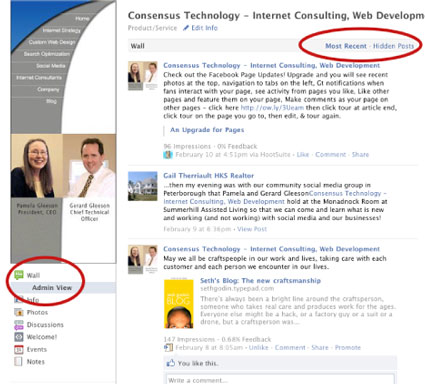This screenshot has height=384, width=425.
Task: Click the Welcome! tab icon
Action: click(19, 337)
